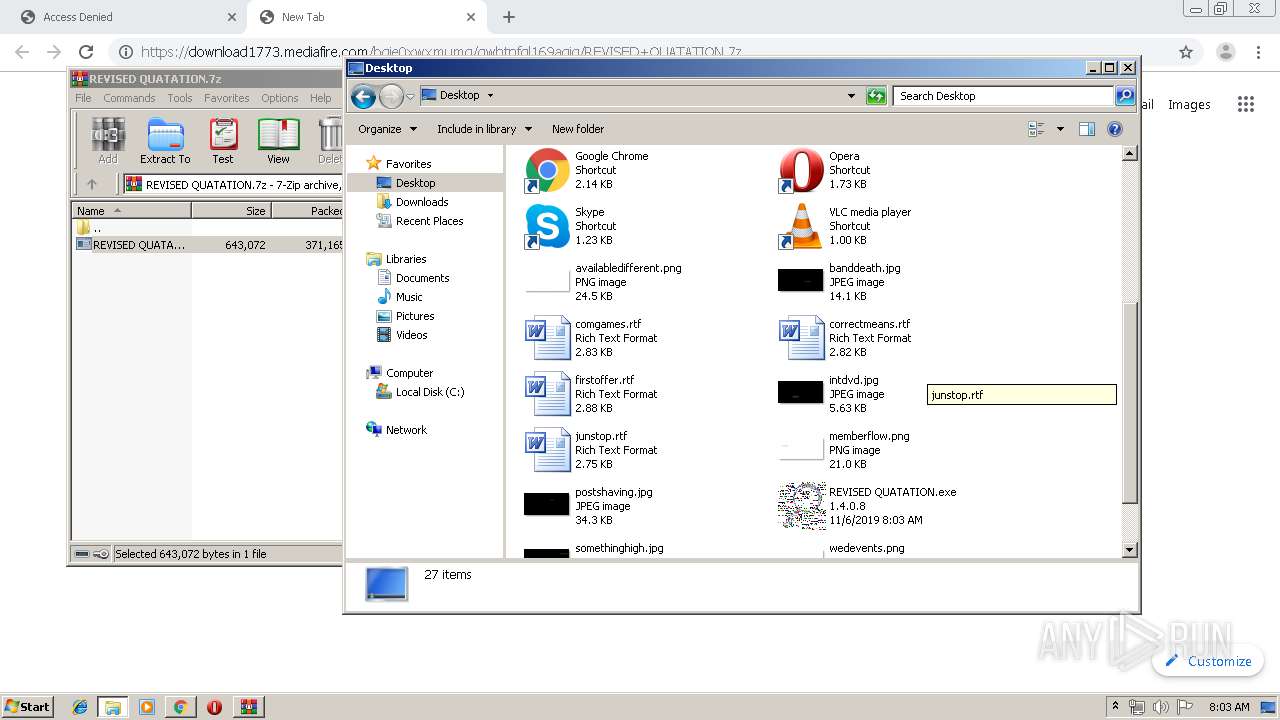The height and width of the screenshot is (720, 1280).
Task: Sort by Name column in WinRAR
Action: coord(131,211)
